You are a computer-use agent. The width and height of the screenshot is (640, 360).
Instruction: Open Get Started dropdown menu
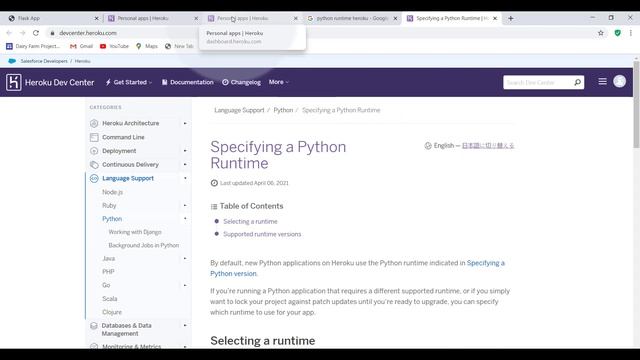tap(129, 82)
